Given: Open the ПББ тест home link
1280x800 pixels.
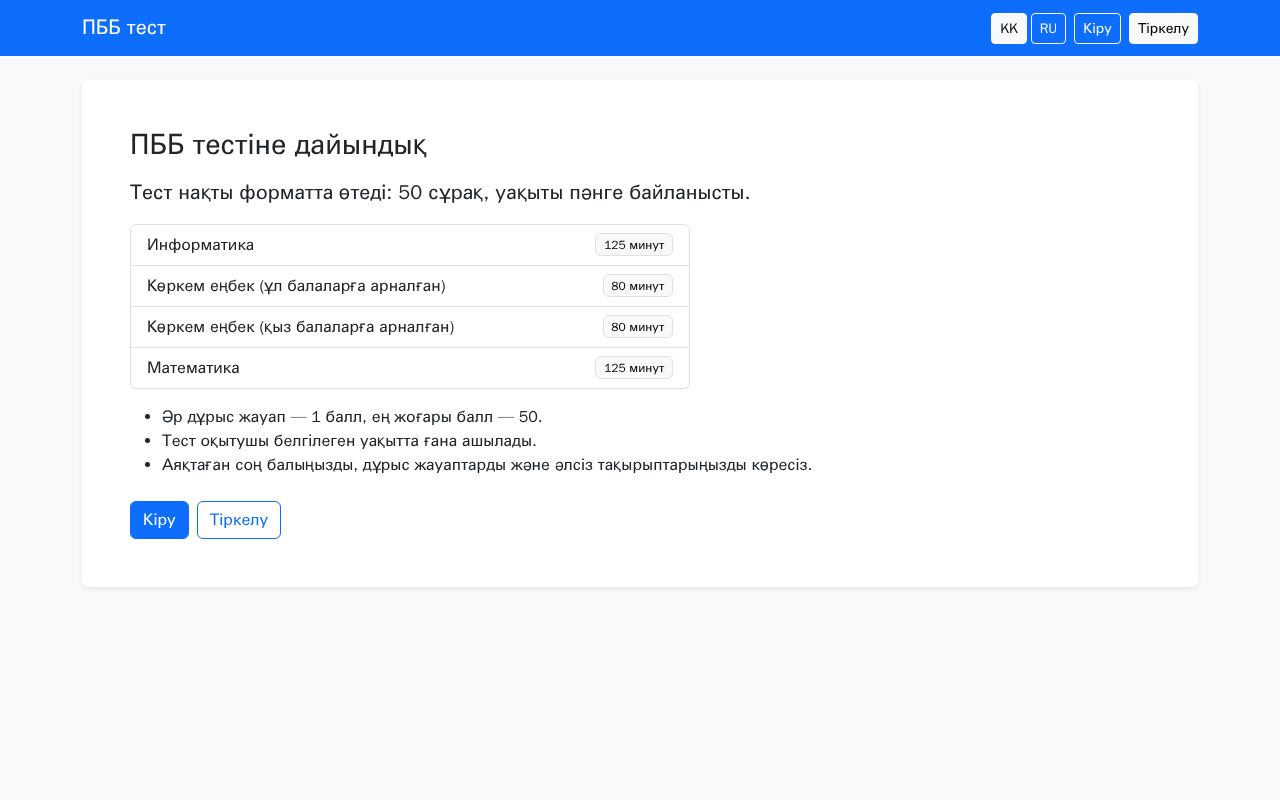Looking at the screenshot, I should point(124,28).
